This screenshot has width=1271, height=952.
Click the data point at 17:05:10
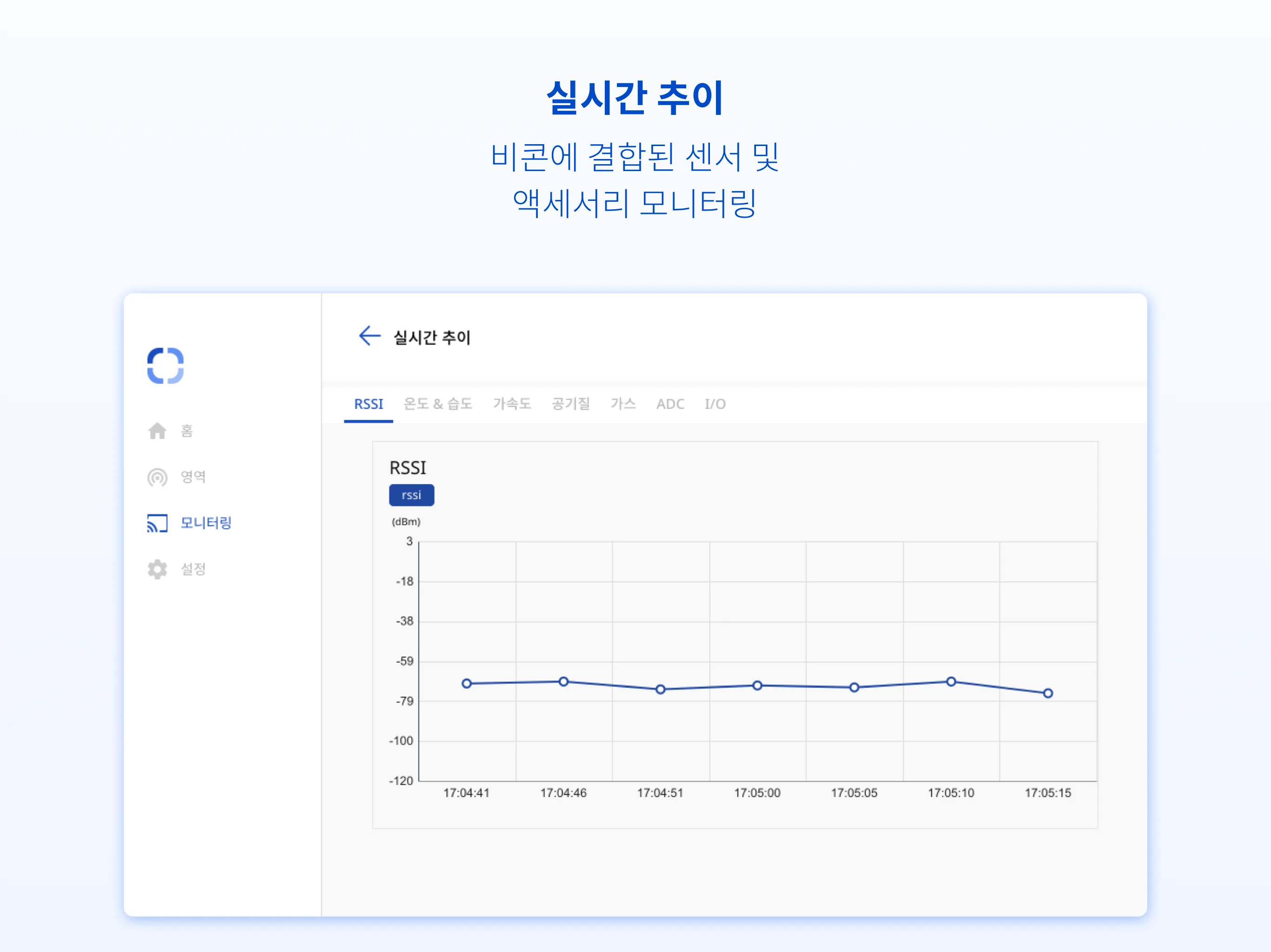[x=951, y=682]
